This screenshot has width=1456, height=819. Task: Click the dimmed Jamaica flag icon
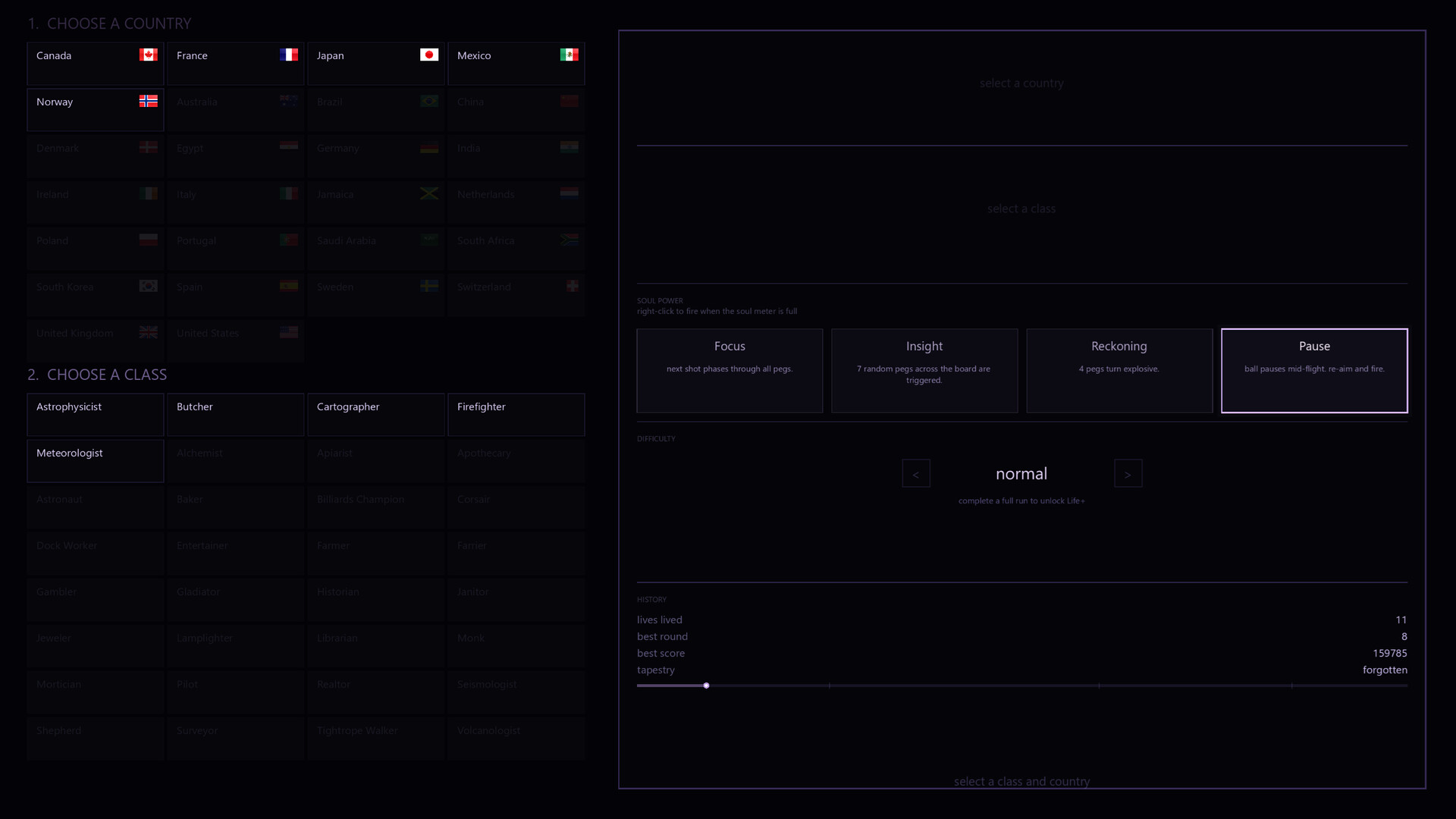tap(429, 193)
